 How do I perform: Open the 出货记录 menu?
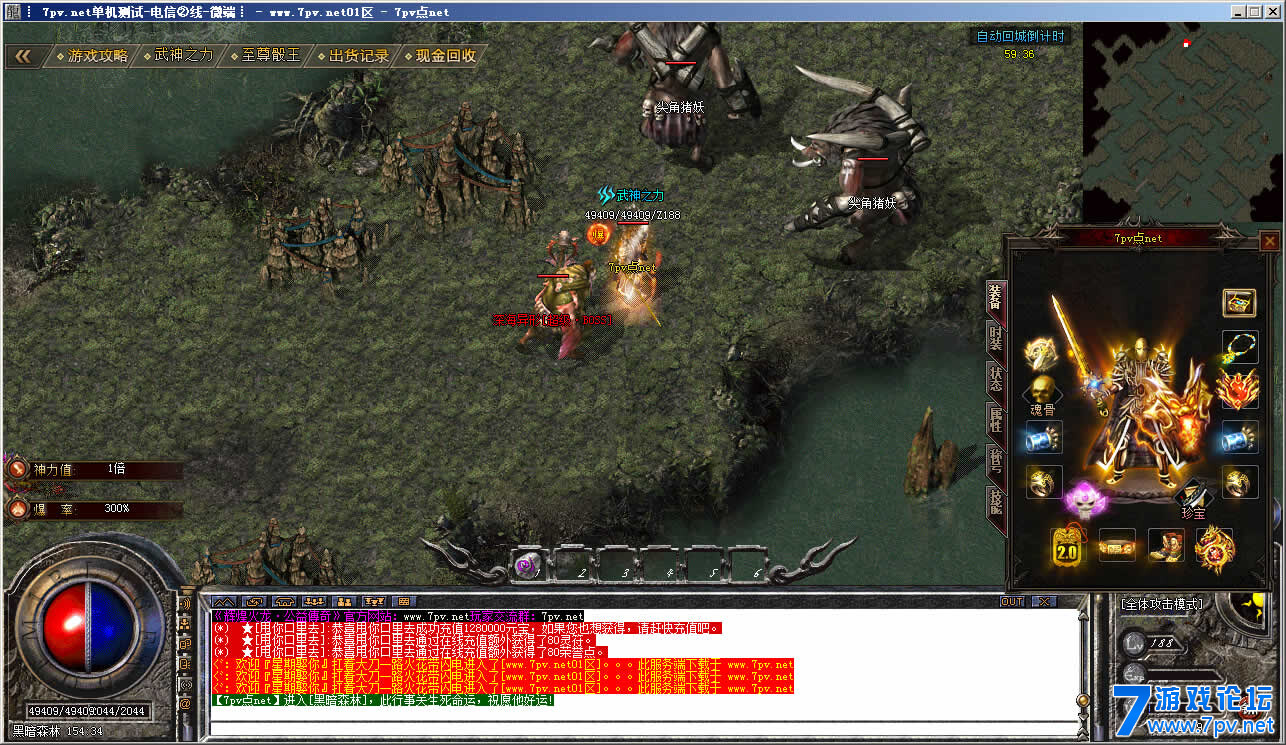click(352, 56)
